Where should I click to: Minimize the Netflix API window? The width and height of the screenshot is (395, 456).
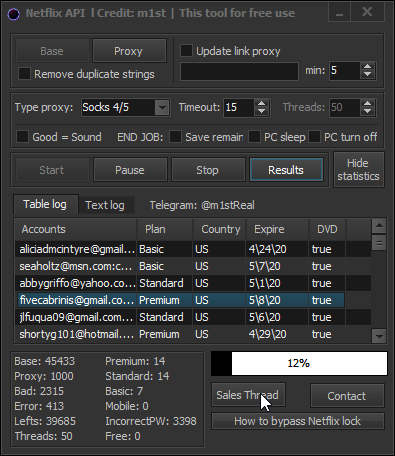(x=340, y=12)
